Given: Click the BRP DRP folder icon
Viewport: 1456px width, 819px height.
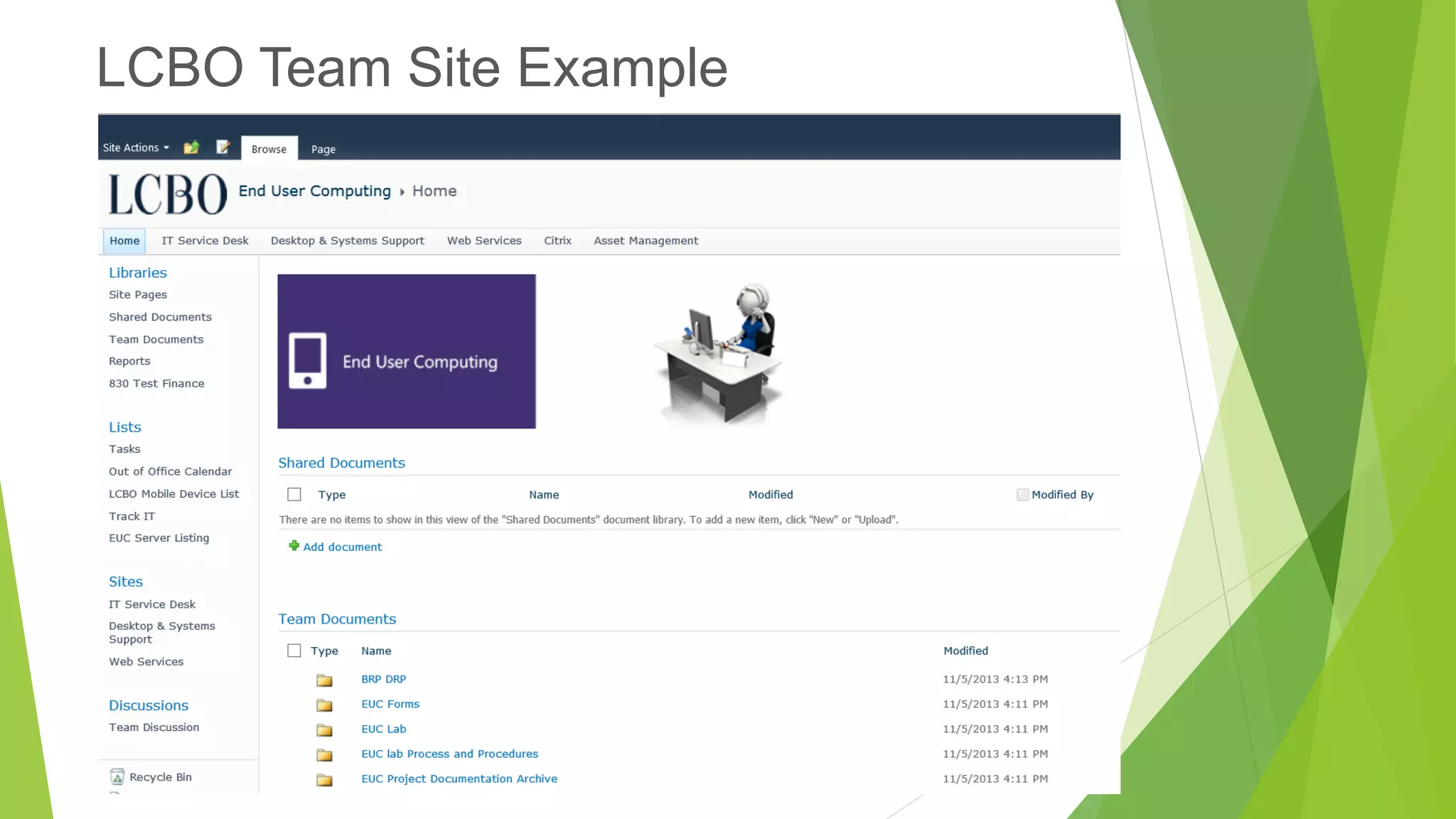Looking at the screenshot, I should pyautogui.click(x=324, y=680).
